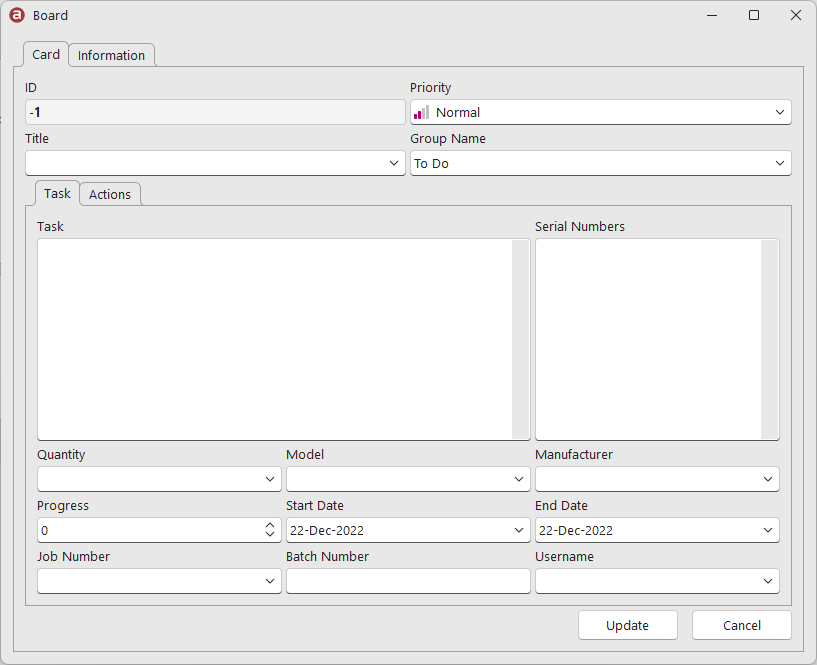Expand the Group Name dropdown
The image size is (817, 665).
[x=779, y=163]
